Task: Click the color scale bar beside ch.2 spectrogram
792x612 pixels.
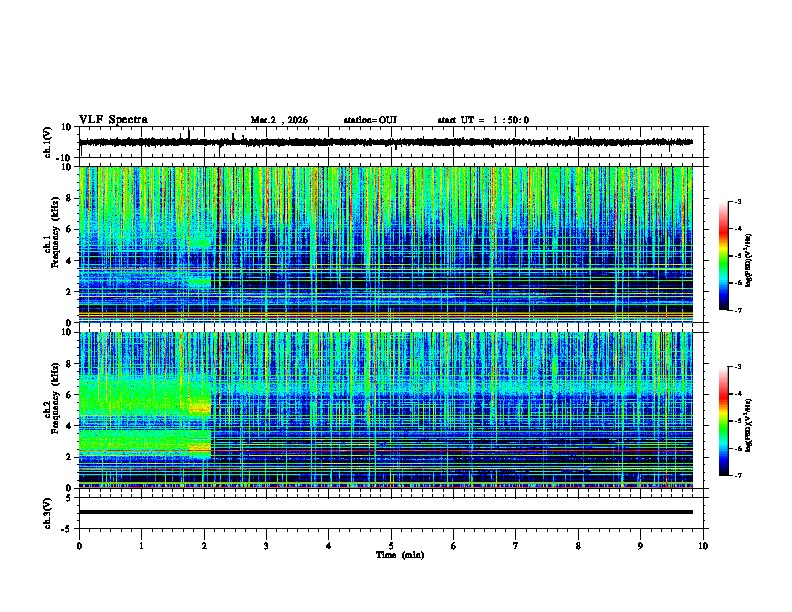Action: point(724,421)
